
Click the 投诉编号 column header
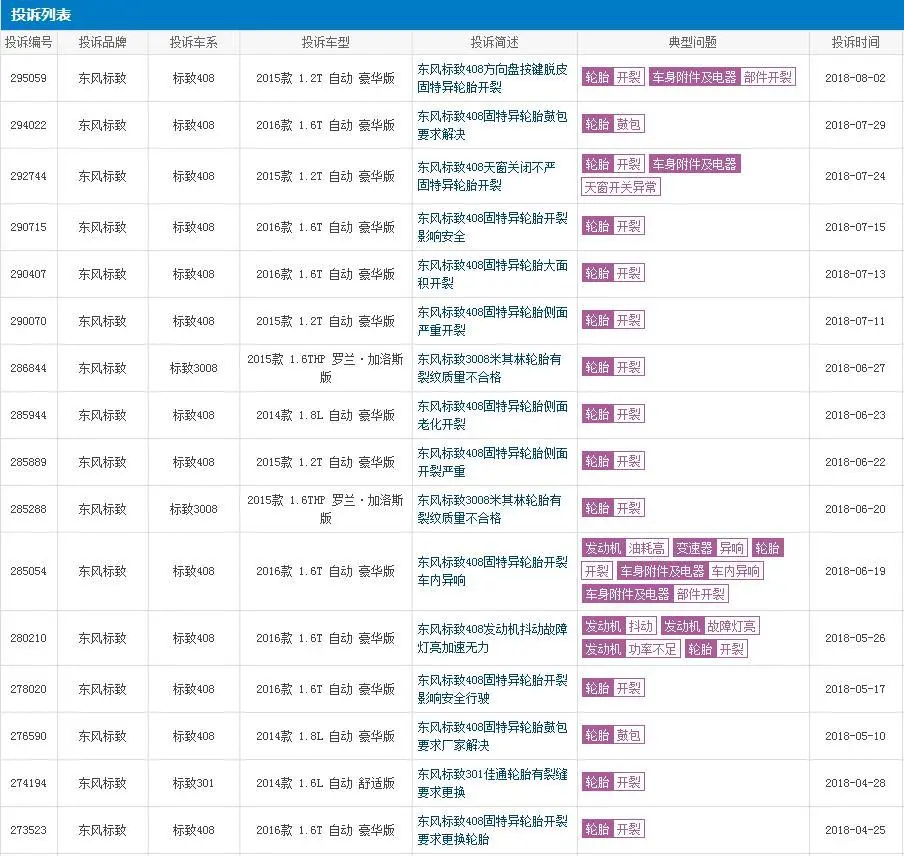click(29, 42)
